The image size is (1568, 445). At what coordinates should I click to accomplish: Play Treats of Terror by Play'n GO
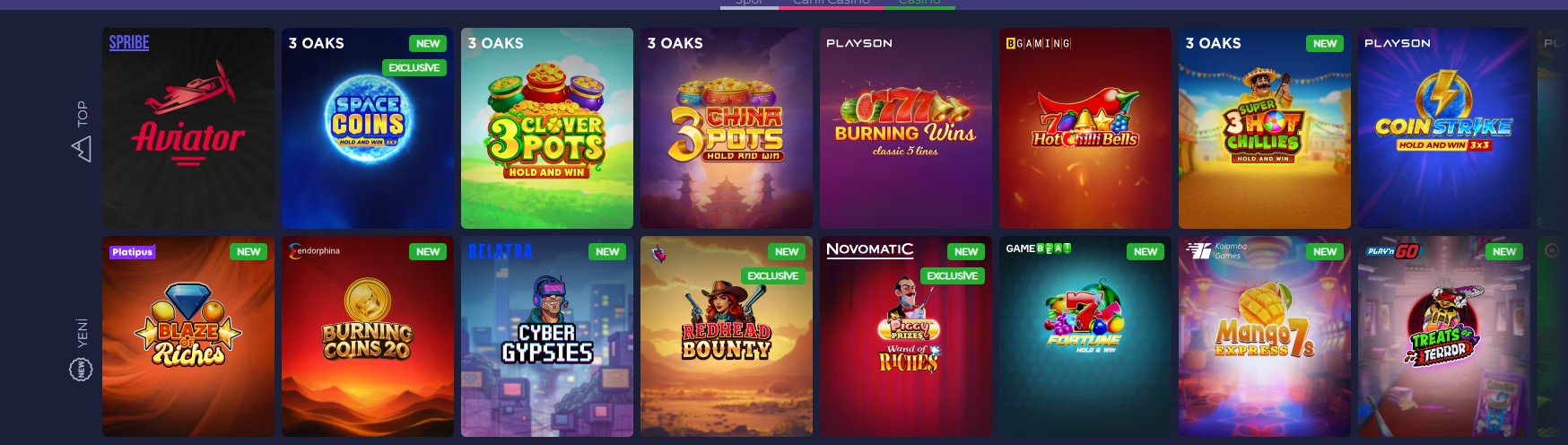point(1444,336)
